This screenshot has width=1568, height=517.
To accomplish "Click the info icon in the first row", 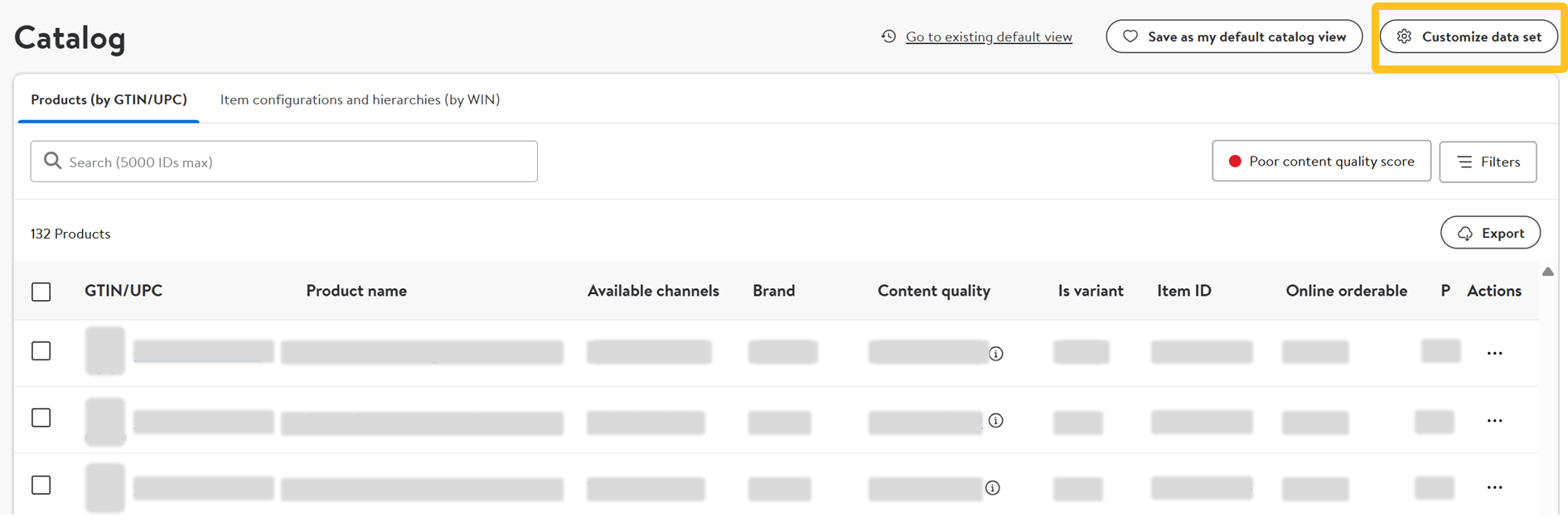I will 996,354.
